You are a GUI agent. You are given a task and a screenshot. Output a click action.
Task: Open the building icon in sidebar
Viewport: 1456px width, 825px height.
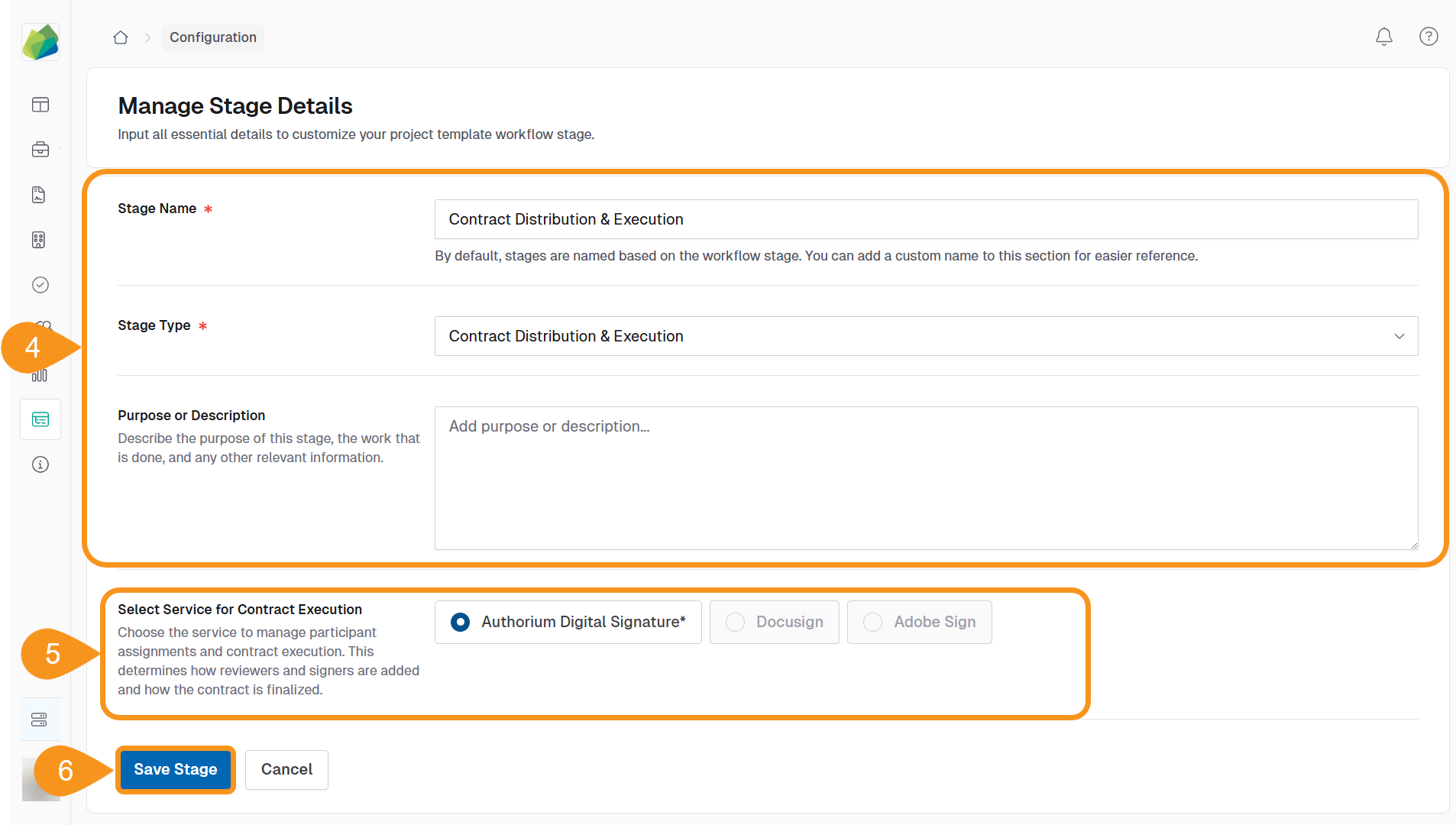click(x=39, y=240)
